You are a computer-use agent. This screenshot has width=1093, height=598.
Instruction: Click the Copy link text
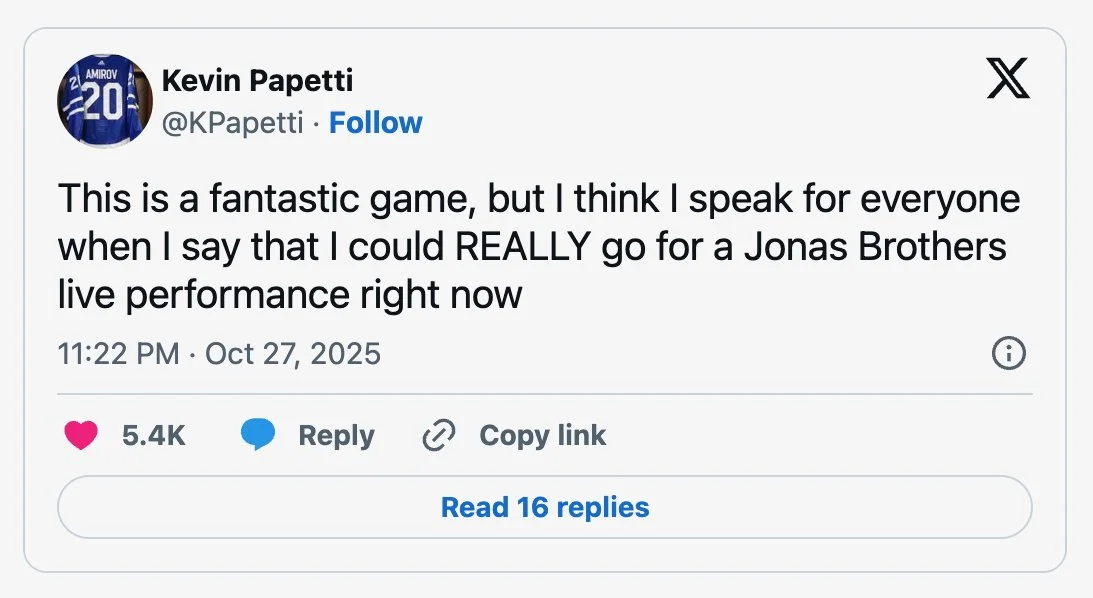pos(542,435)
